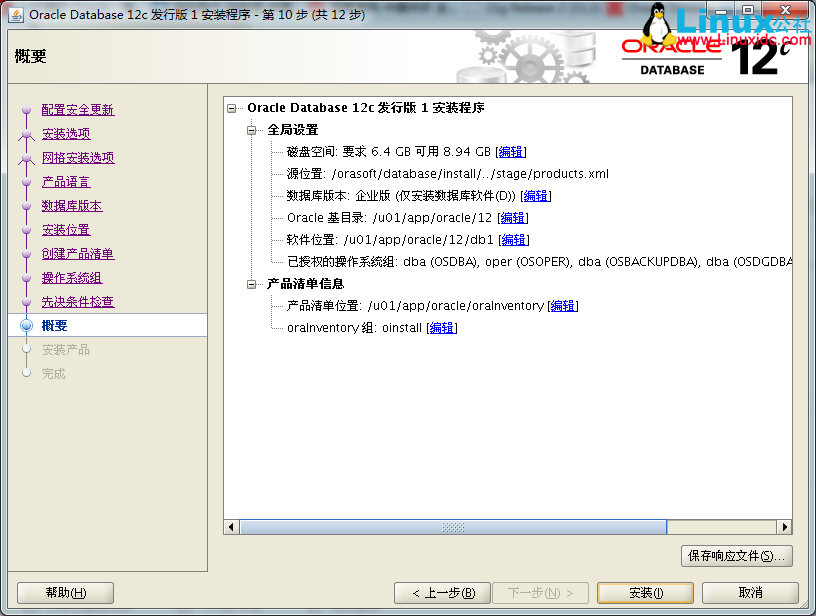This screenshot has width=816, height=616.
Task: Edit the 磁盘空间 setting via 编辑 link
Action: click(x=509, y=152)
